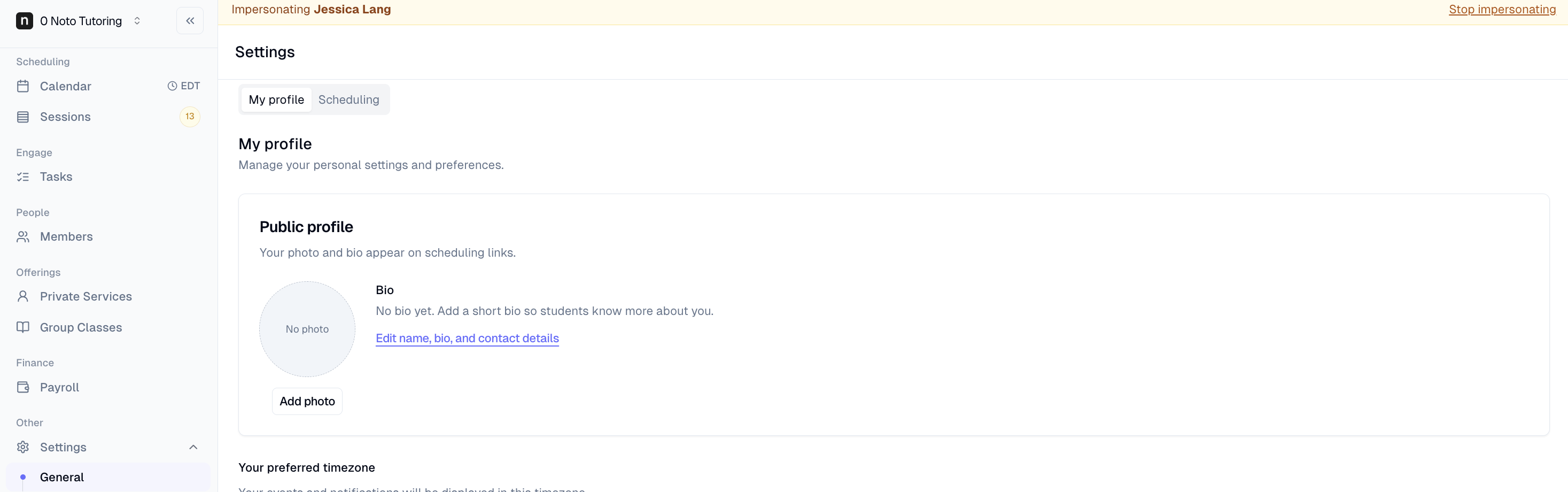Click the Offerings section label
The width and height of the screenshot is (1568, 492).
(x=38, y=272)
